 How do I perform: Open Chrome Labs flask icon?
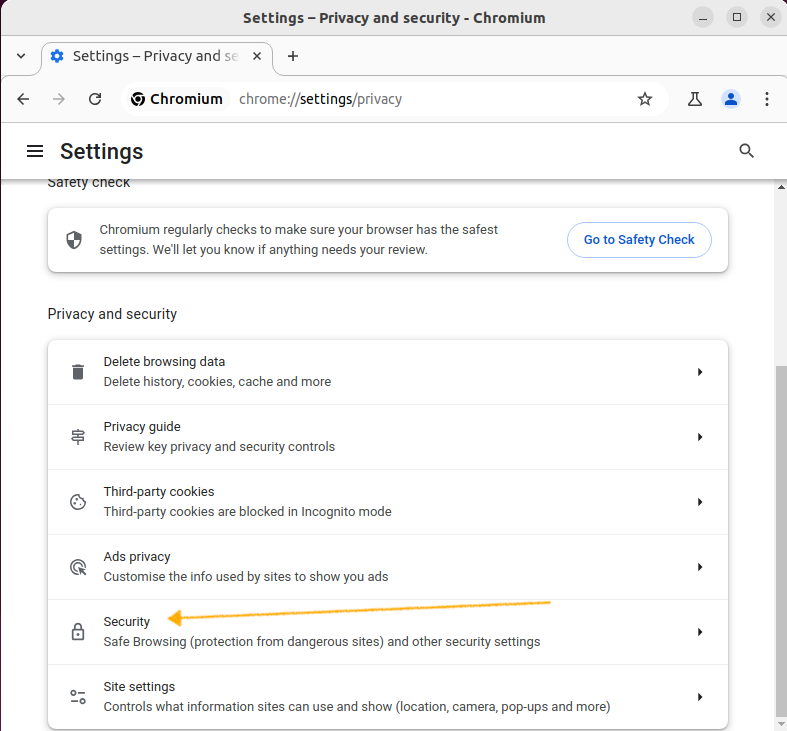(695, 99)
